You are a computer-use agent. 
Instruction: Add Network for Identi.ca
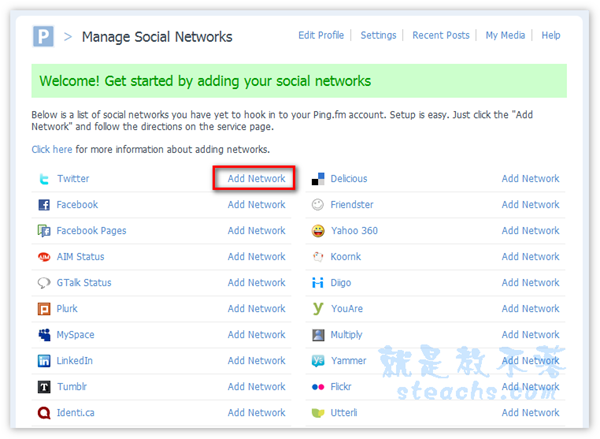(x=256, y=413)
